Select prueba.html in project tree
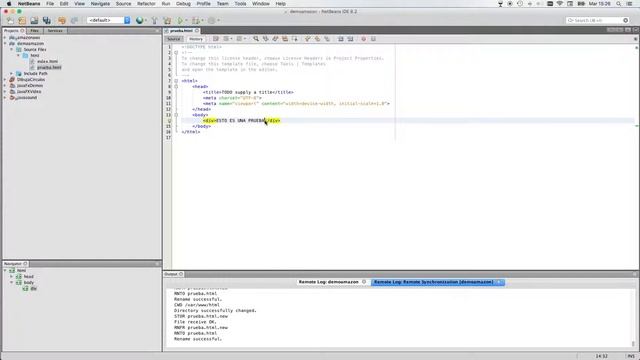640x360 pixels. coord(49,67)
